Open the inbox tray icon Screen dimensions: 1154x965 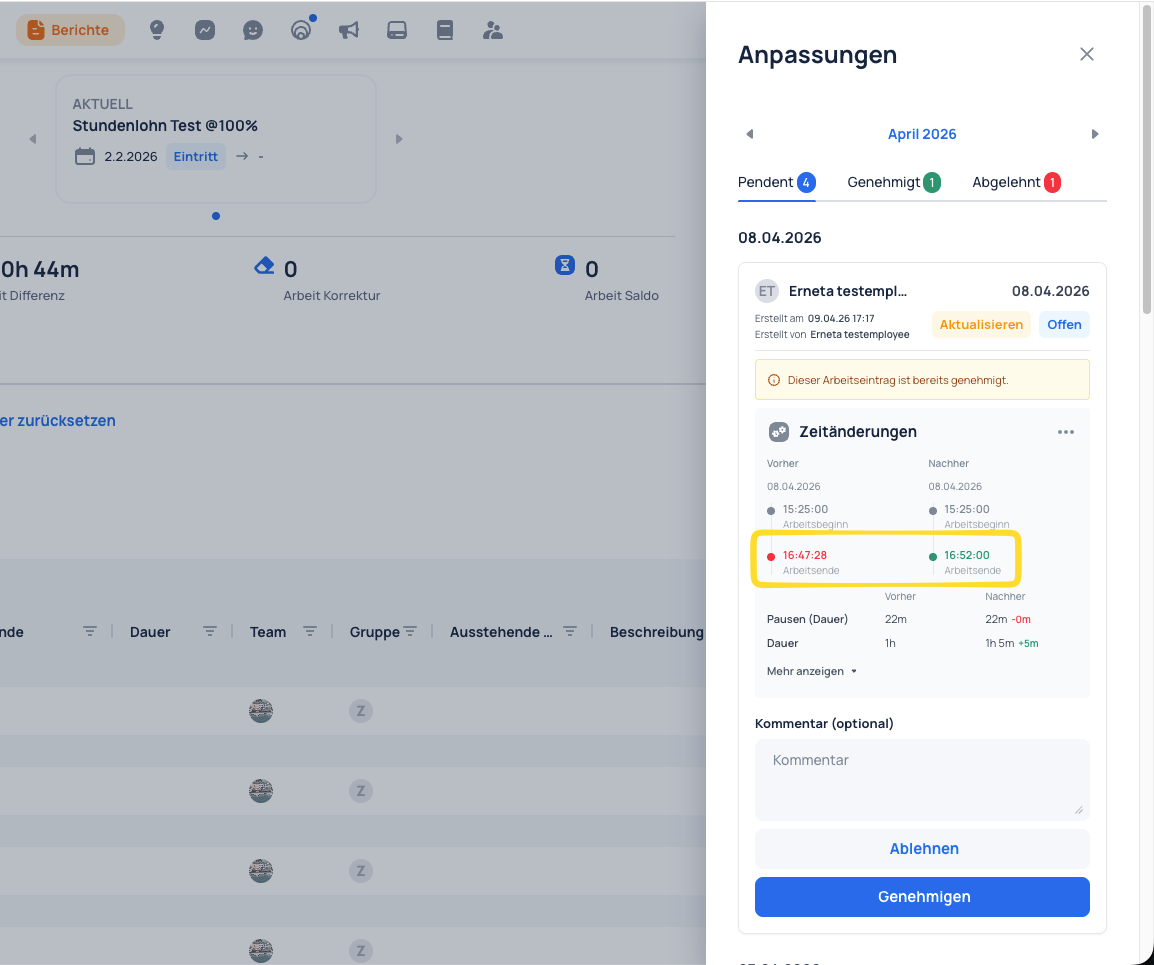pos(397,30)
